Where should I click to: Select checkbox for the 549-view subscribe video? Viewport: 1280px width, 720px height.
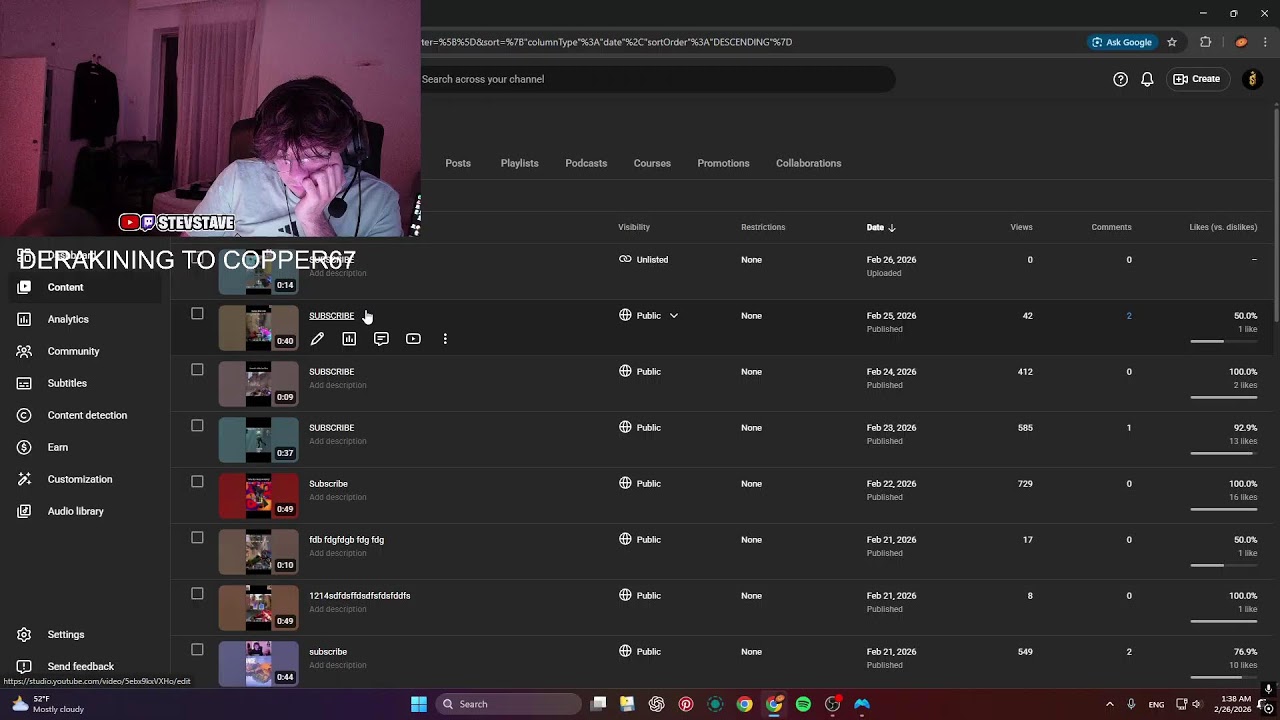coord(197,650)
